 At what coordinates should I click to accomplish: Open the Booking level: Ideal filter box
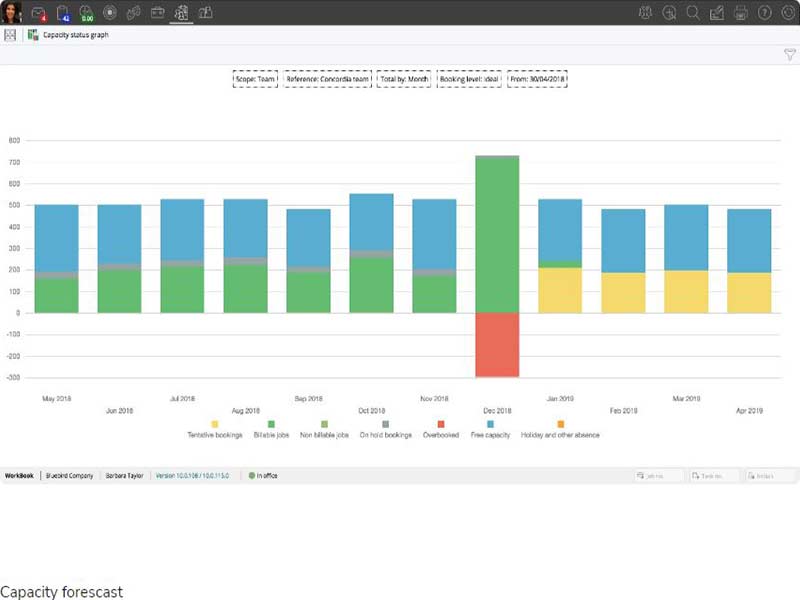470,78
